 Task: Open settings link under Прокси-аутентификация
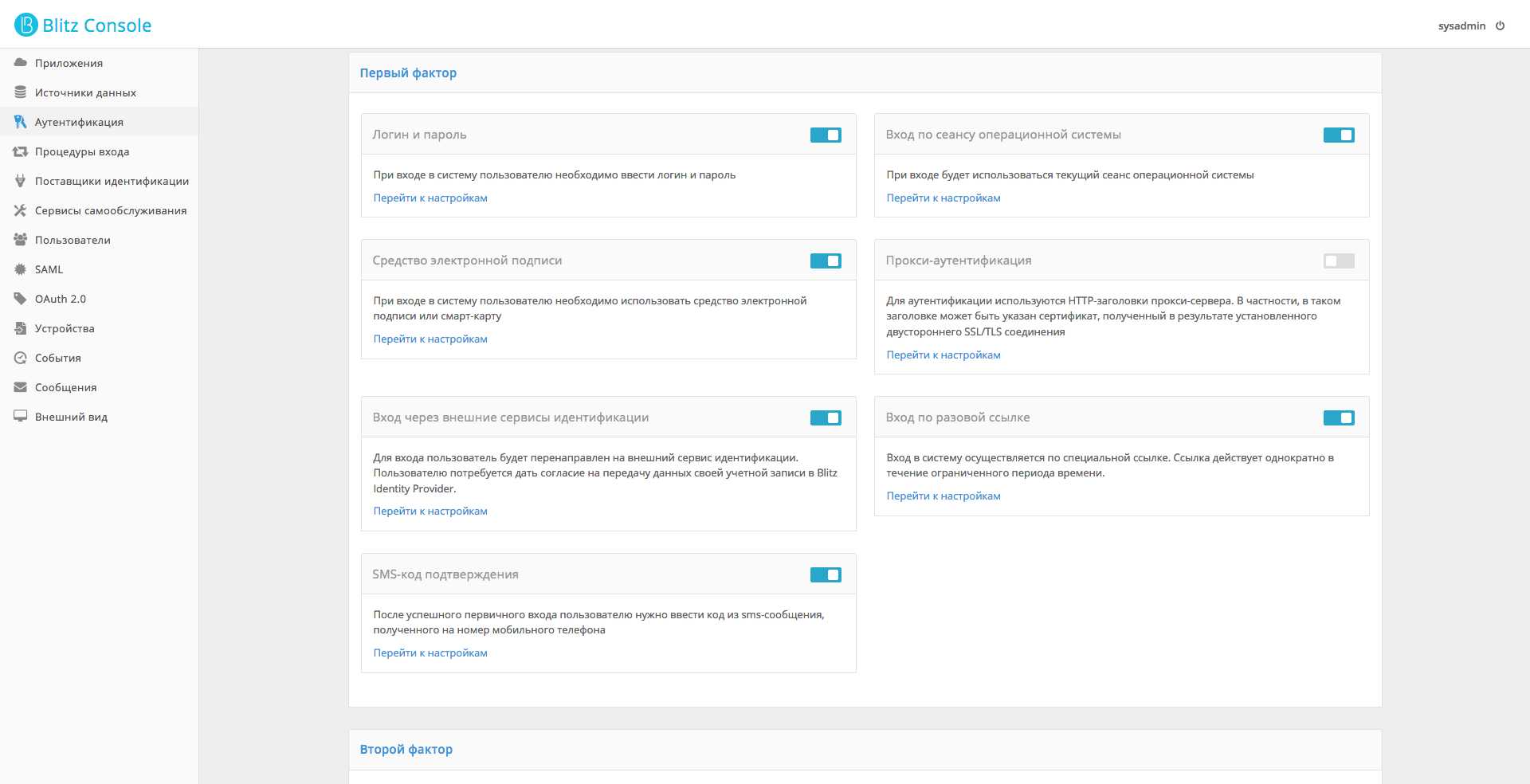pos(943,355)
